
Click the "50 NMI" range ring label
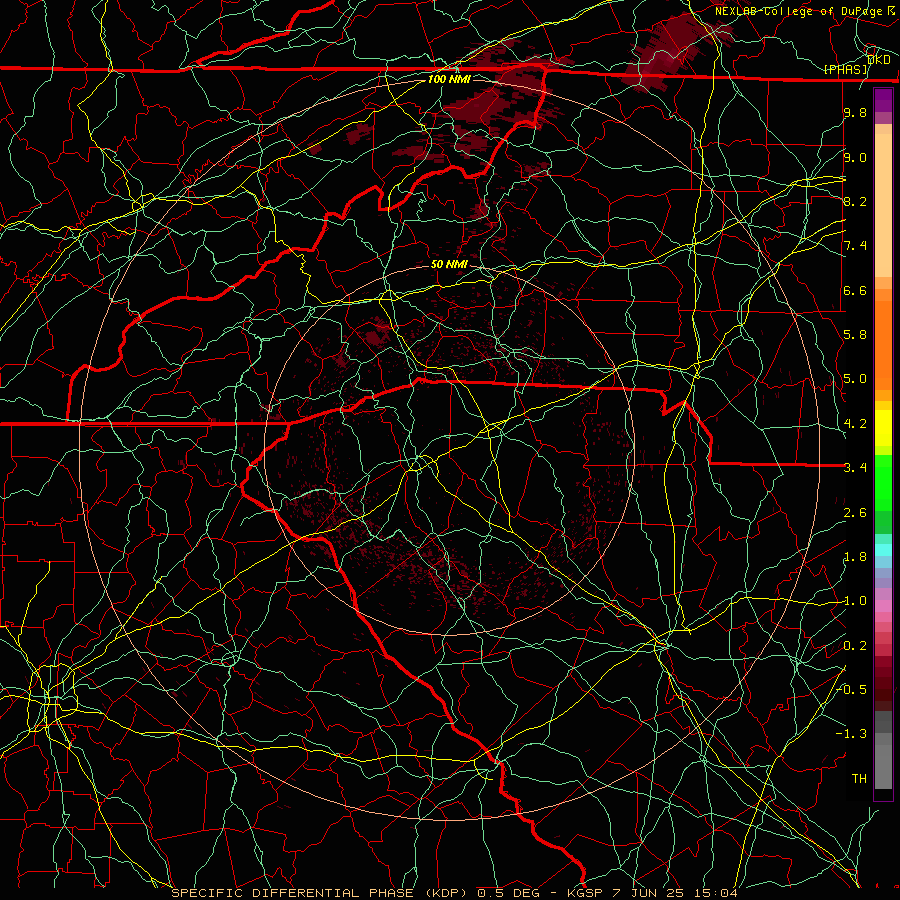pyautogui.click(x=449, y=265)
